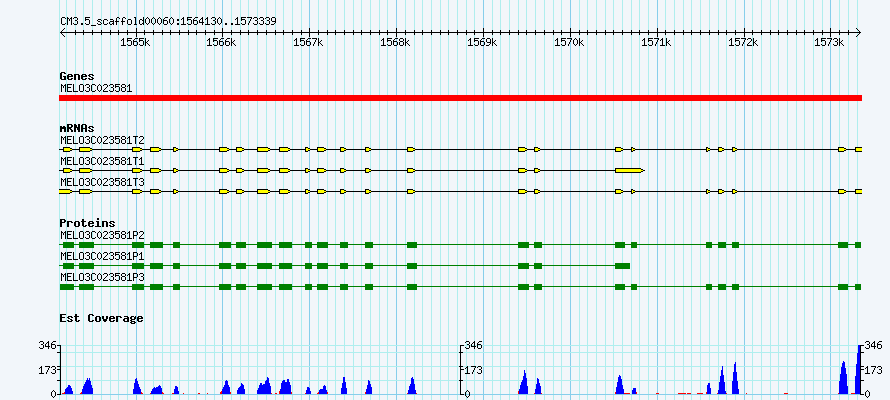
Task: Click the leftmost 346 coverage axis label
Action: (x=47, y=345)
